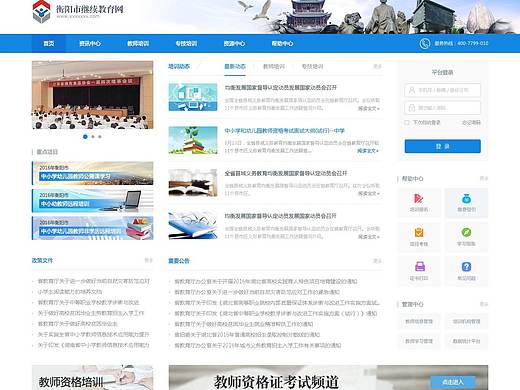The width and height of the screenshot is (520, 390).
Task: Select the second carousel dot
Action: (93, 137)
